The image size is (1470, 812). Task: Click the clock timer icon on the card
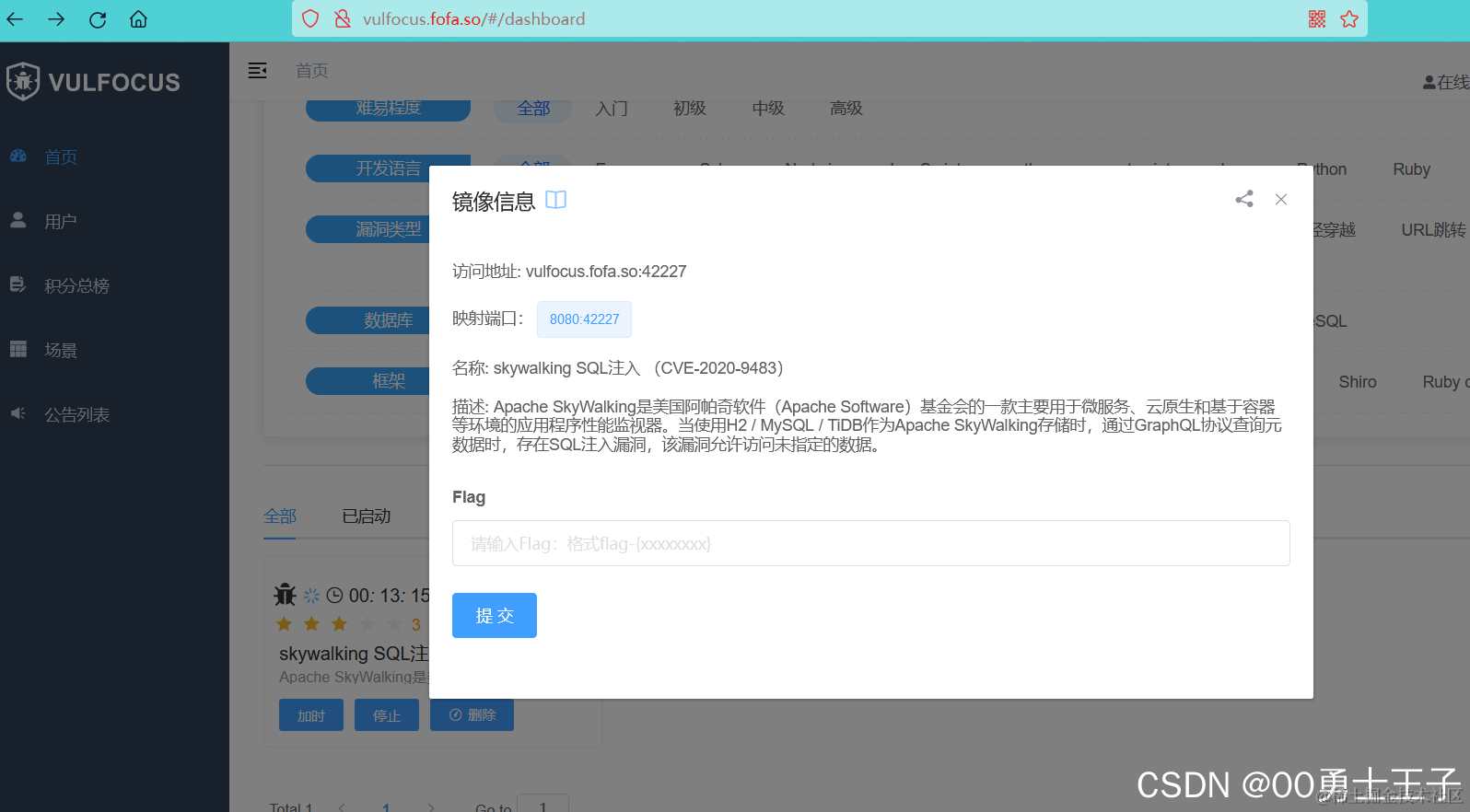(335, 596)
